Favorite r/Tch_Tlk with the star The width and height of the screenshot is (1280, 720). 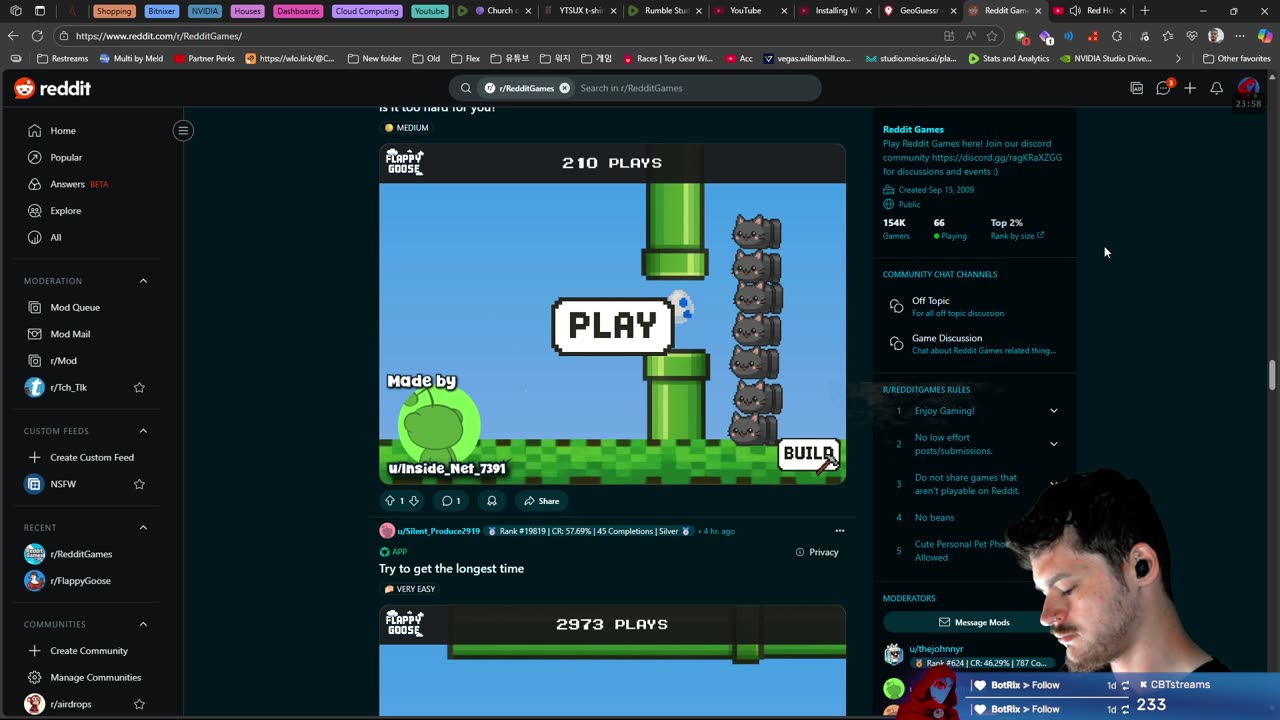pyautogui.click(x=139, y=387)
